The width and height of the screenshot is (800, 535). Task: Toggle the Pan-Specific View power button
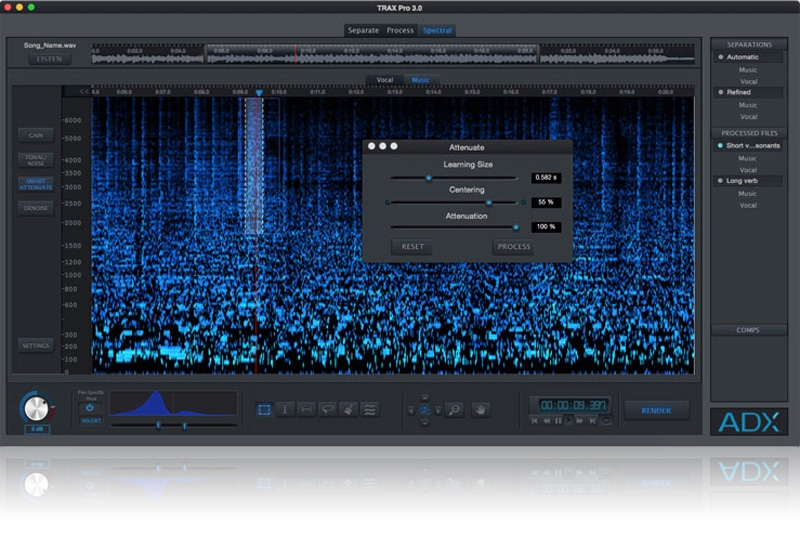coord(90,407)
